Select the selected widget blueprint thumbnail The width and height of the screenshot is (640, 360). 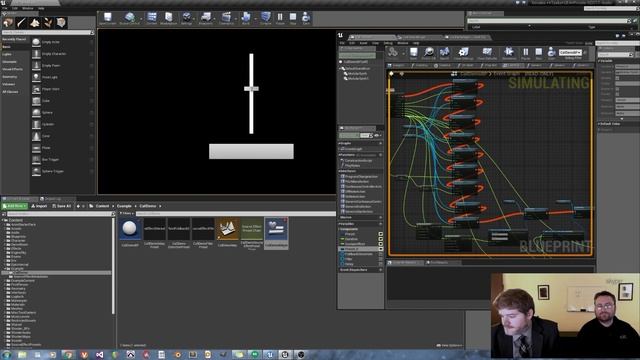point(276,229)
